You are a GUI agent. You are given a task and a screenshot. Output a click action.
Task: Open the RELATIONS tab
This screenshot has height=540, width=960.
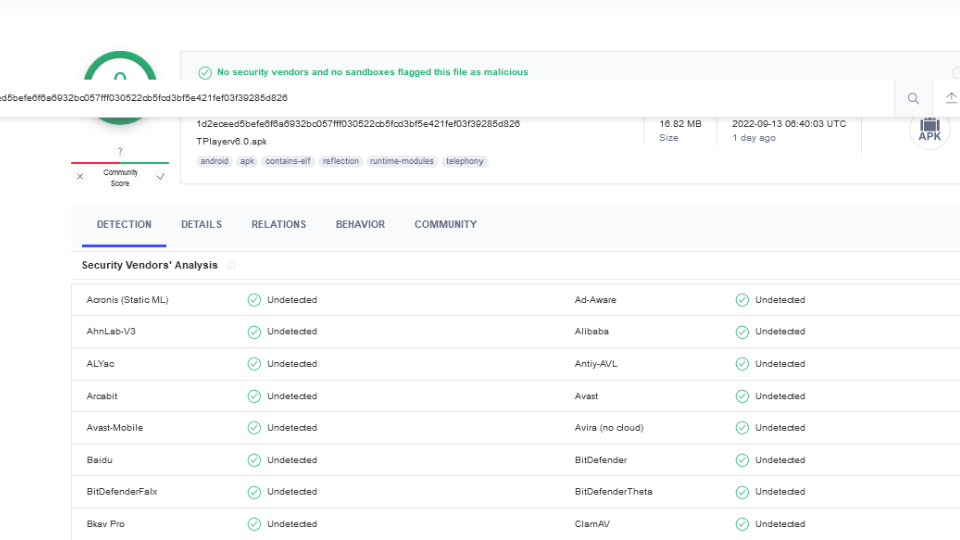[x=279, y=225]
